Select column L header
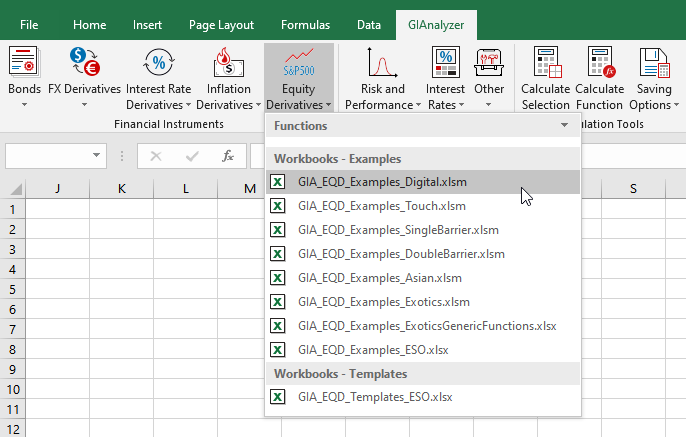 (x=186, y=189)
